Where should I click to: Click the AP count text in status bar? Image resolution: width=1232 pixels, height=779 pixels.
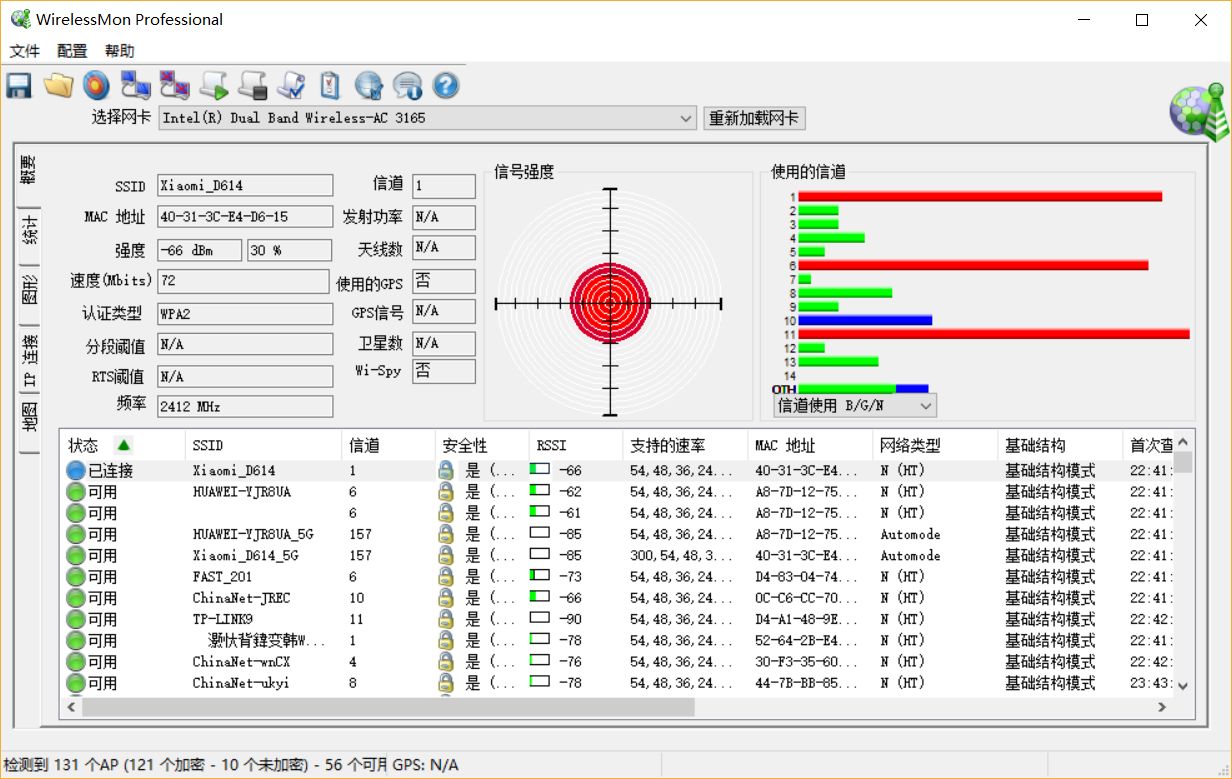[196, 766]
